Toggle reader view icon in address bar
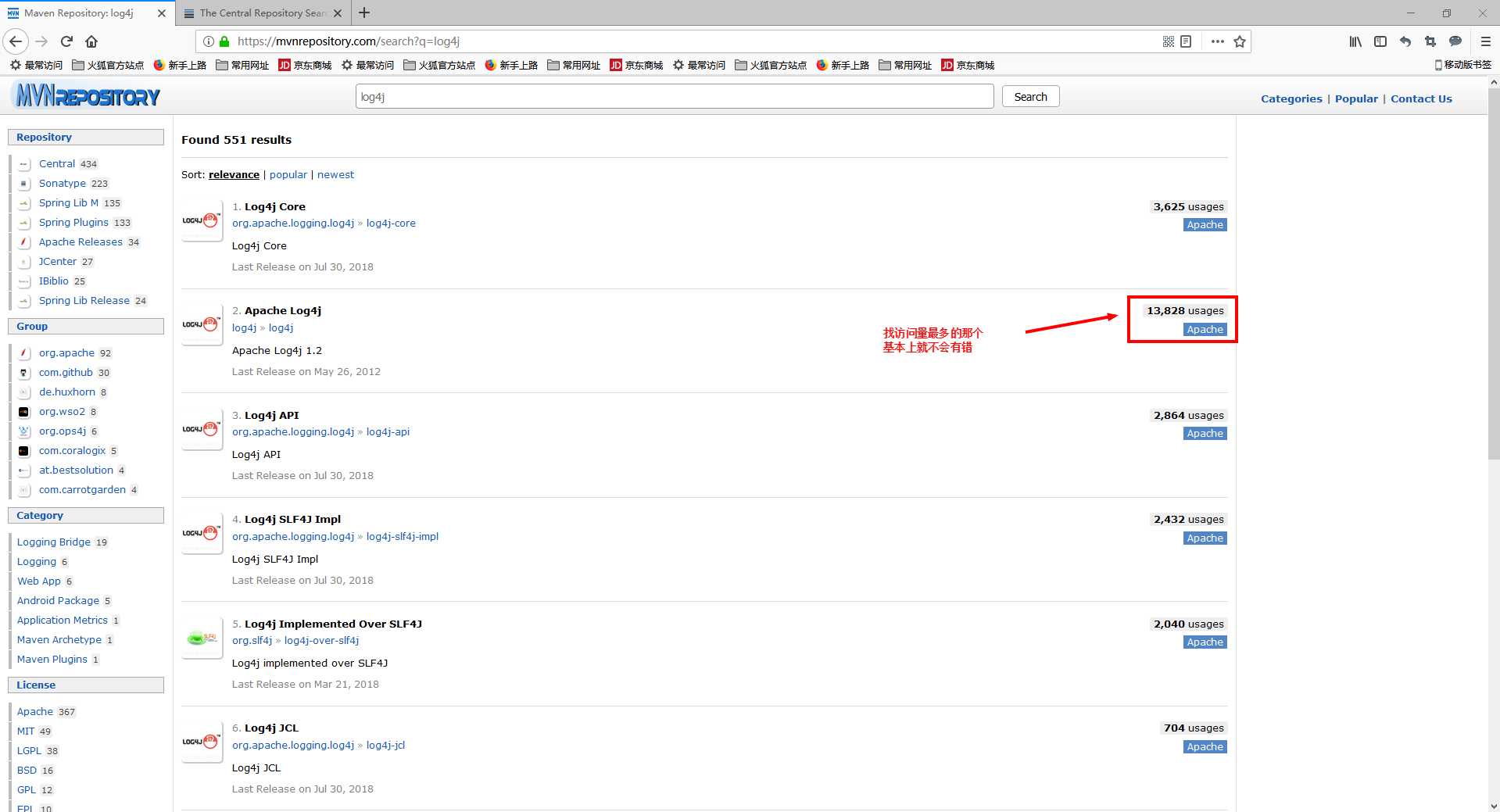This screenshot has width=1500, height=812. 1186,41
